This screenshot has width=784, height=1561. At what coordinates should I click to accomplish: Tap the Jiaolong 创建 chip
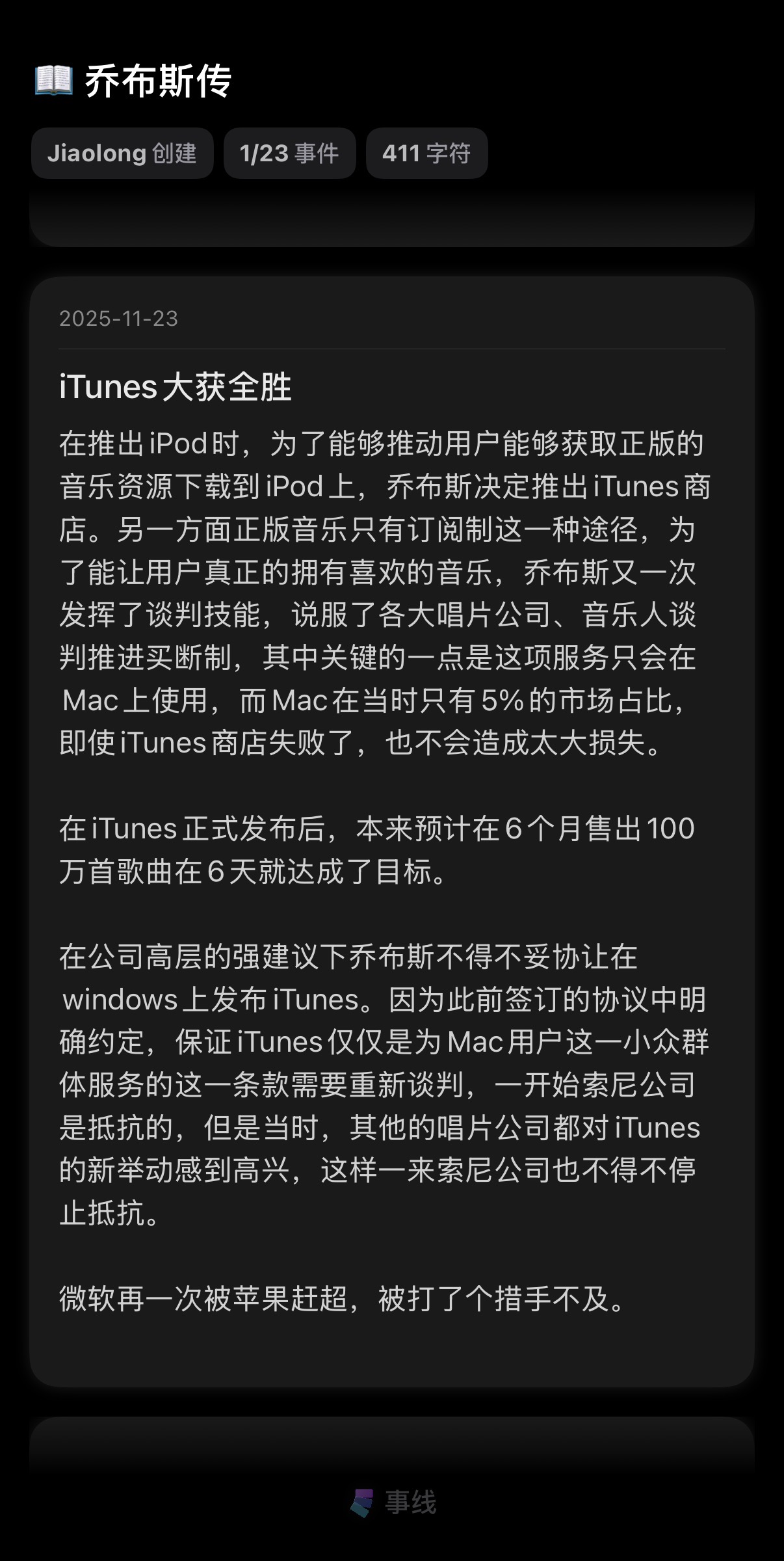pos(122,153)
